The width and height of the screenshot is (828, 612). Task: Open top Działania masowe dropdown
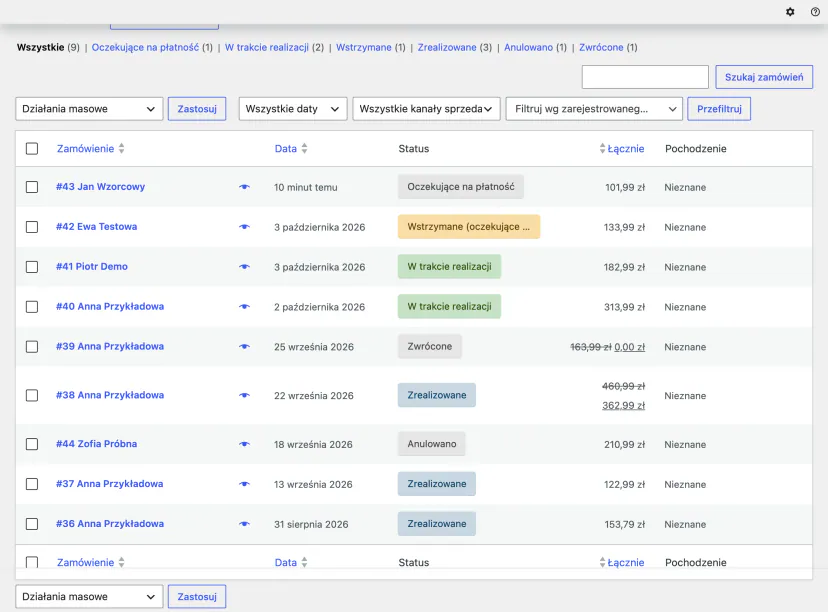(89, 109)
